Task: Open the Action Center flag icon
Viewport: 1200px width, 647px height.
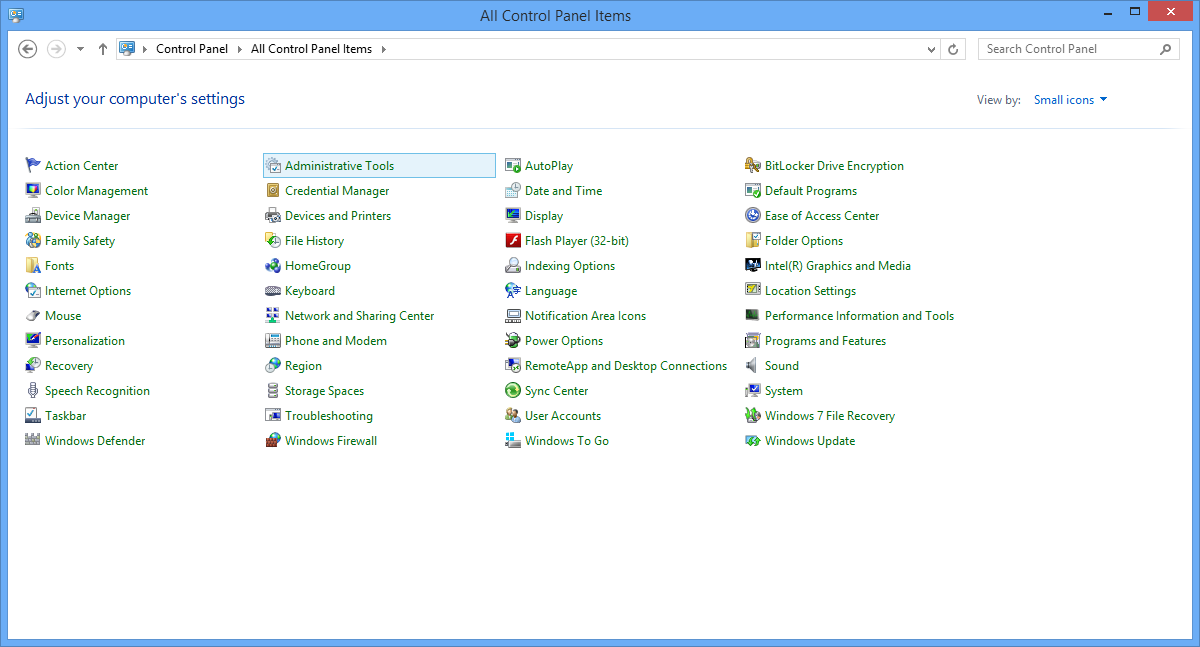Action: (x=33, y=166)
